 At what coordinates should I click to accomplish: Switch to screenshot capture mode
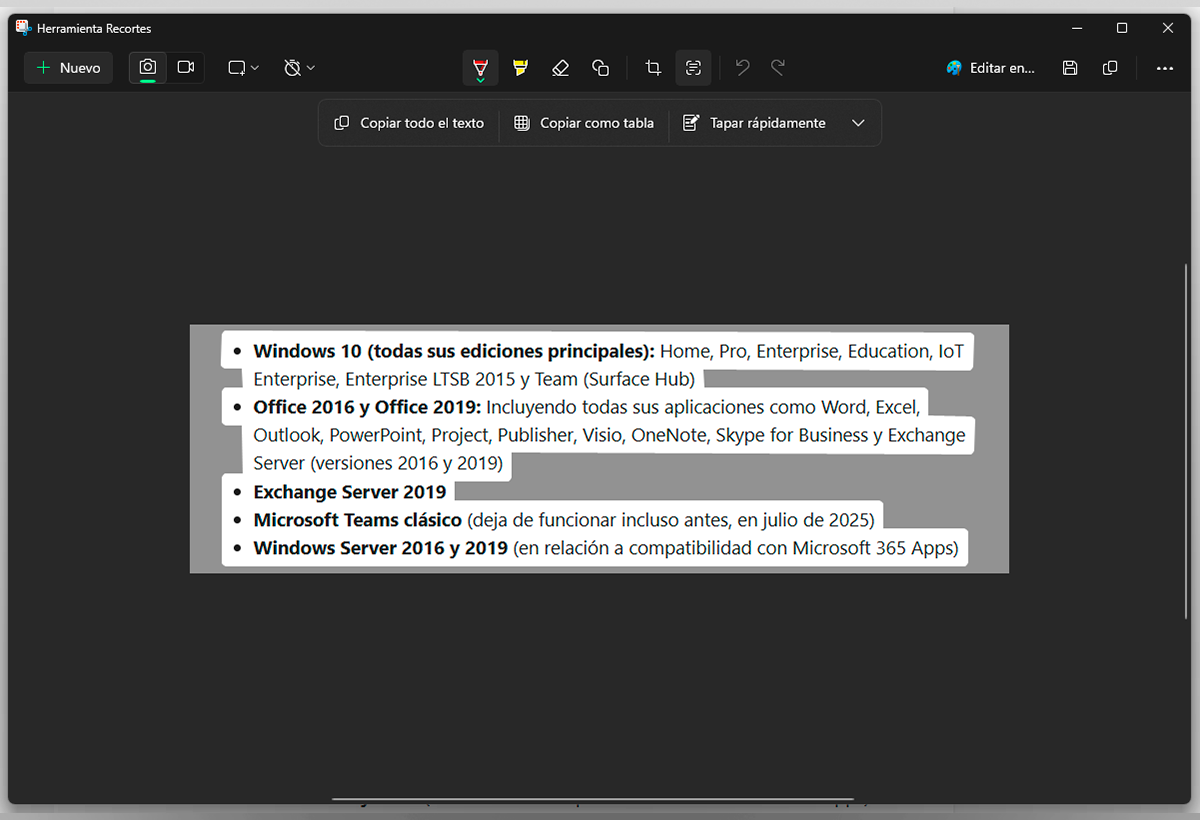(x=148, y=68)
